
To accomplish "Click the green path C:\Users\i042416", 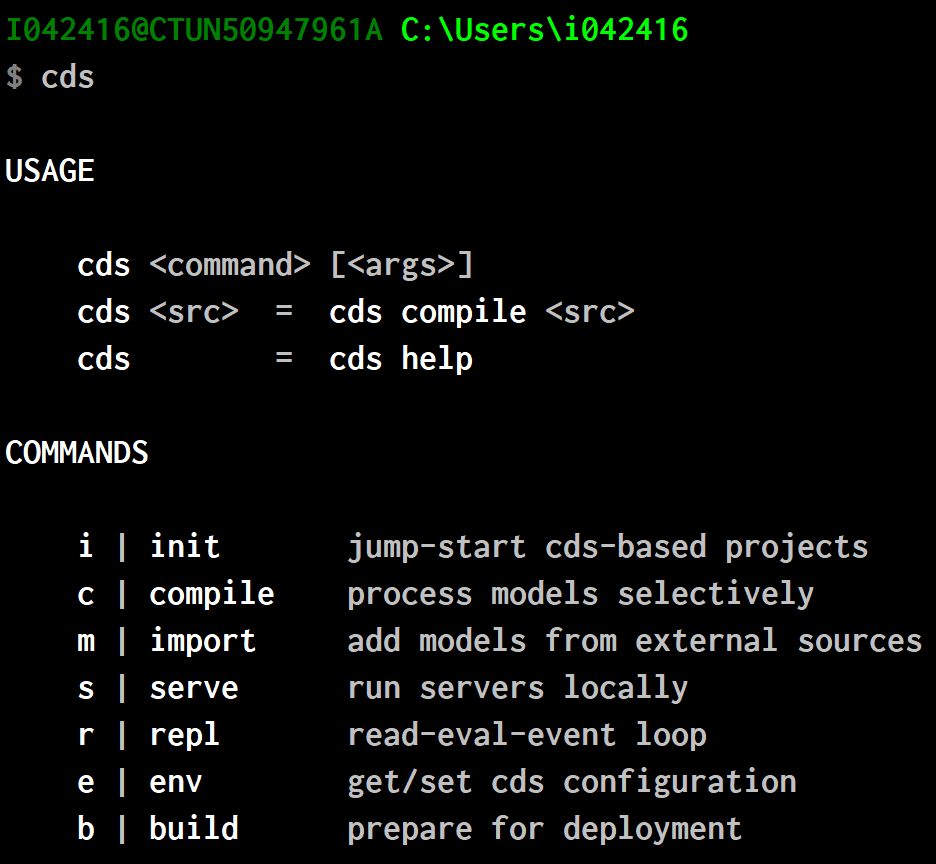I will [x=544, y=30].
